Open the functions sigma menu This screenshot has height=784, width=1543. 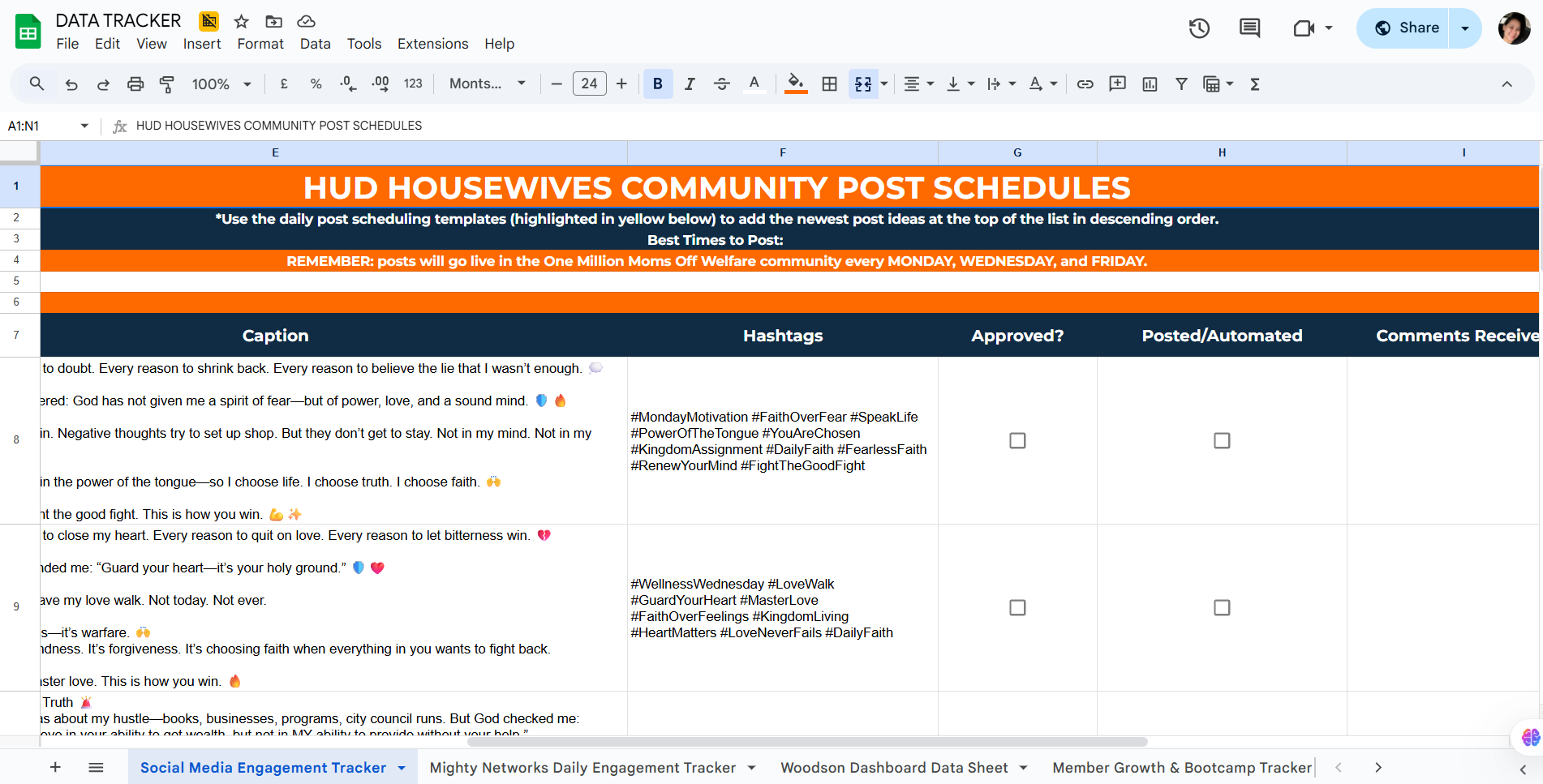coord(1254,84)
